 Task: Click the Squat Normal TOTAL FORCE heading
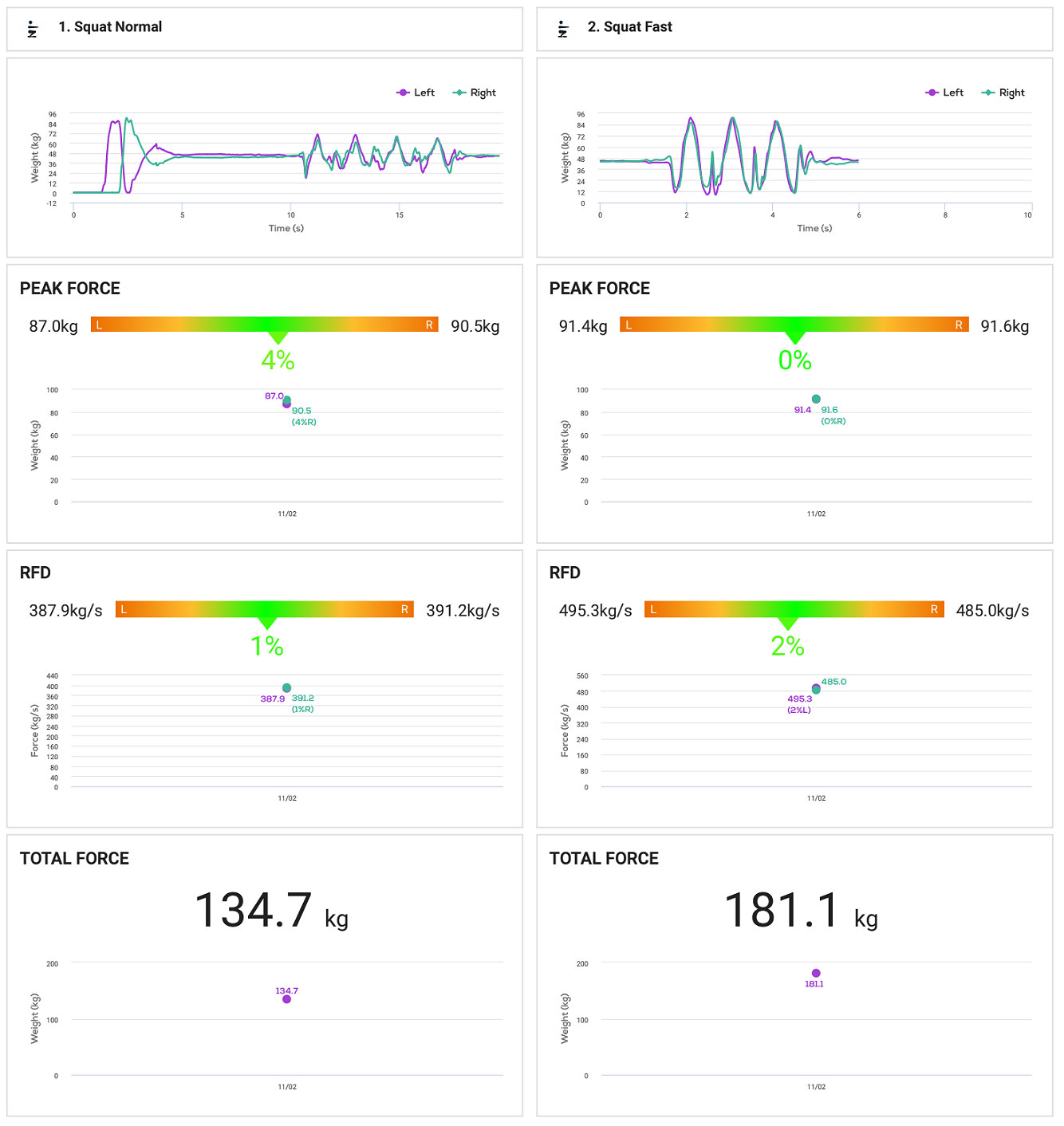click(x=74, y=859)
